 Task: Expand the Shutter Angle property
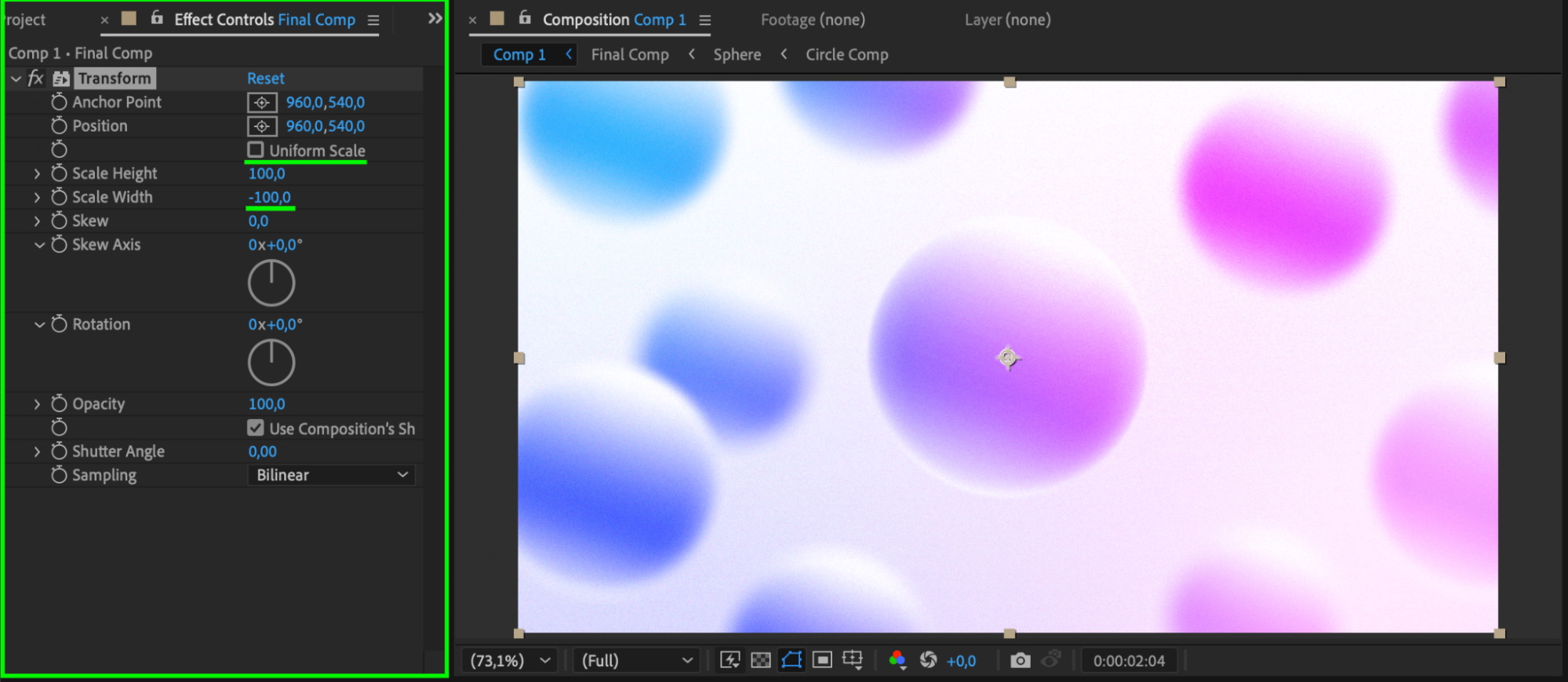pos(37,451)
